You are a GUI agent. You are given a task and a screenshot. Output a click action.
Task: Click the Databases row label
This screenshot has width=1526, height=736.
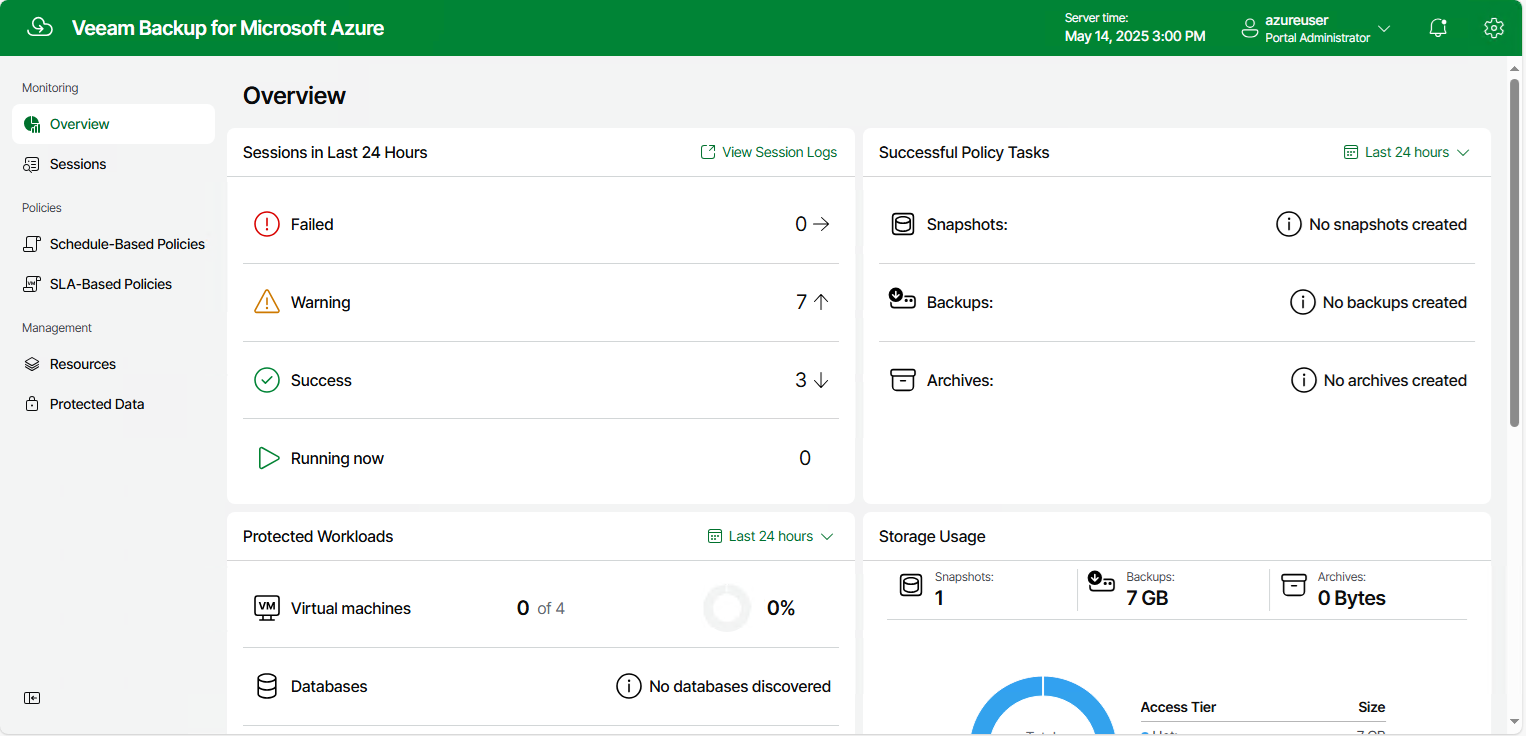(329, 686)
